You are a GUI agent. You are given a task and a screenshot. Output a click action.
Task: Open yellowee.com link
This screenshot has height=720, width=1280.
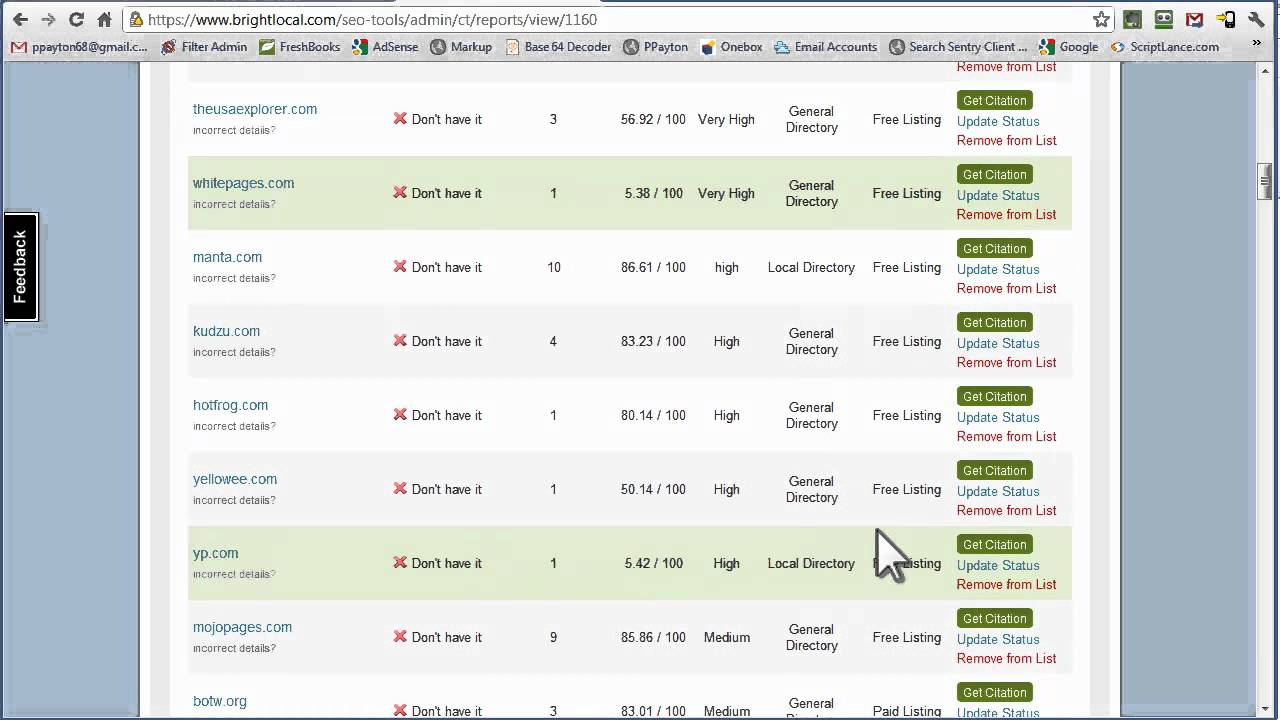pyautogui.click(x=235, y=479)
